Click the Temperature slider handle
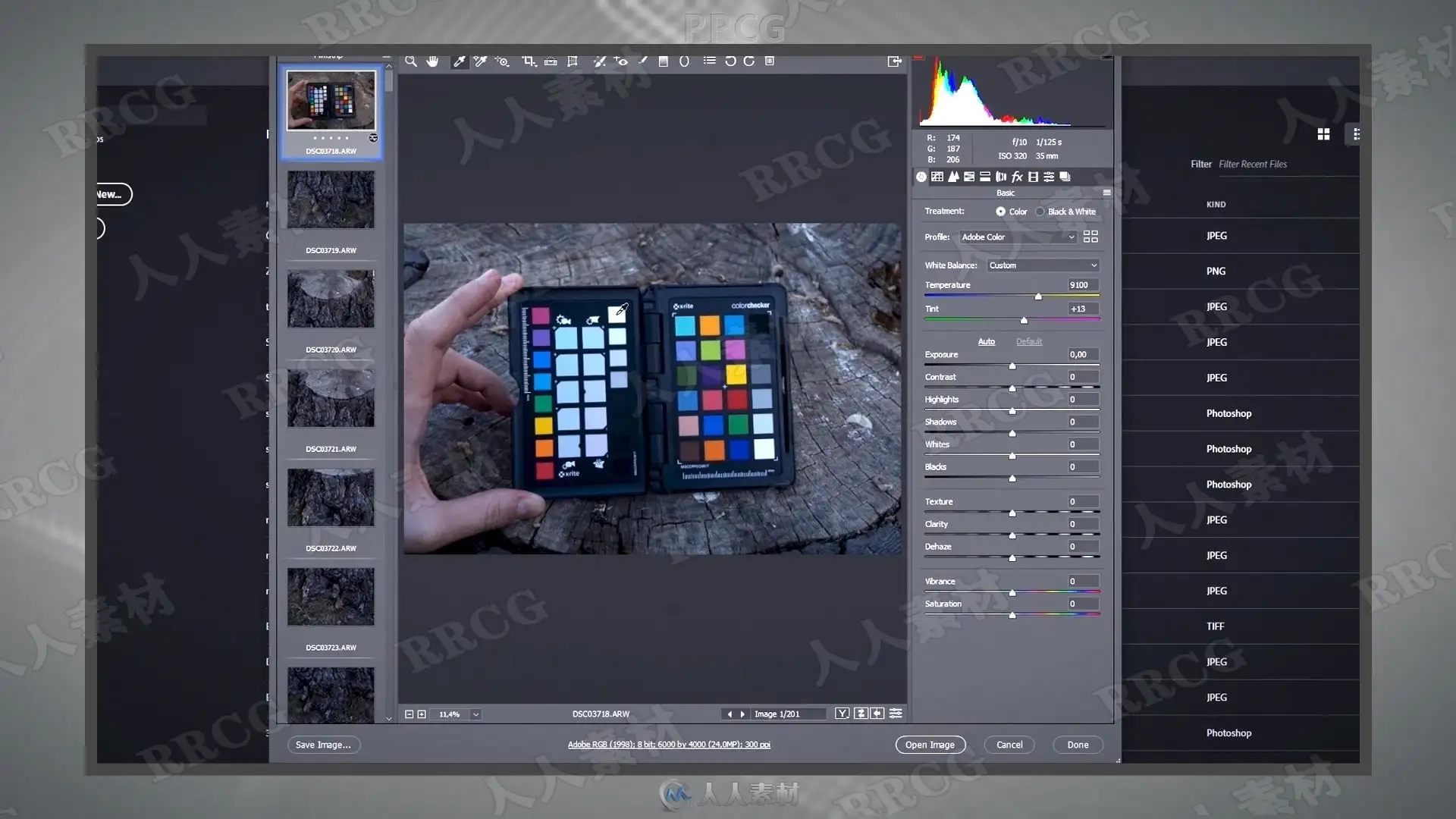The width and height of the screenshot is (1456, 819). [1038, 297]
